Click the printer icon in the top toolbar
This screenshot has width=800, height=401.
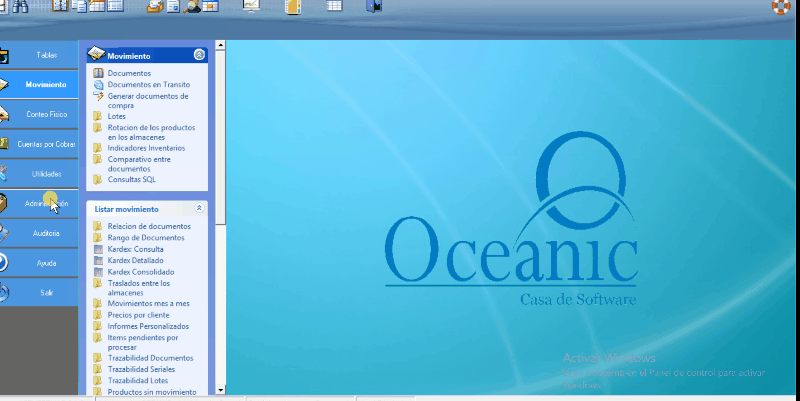[153, 7]
